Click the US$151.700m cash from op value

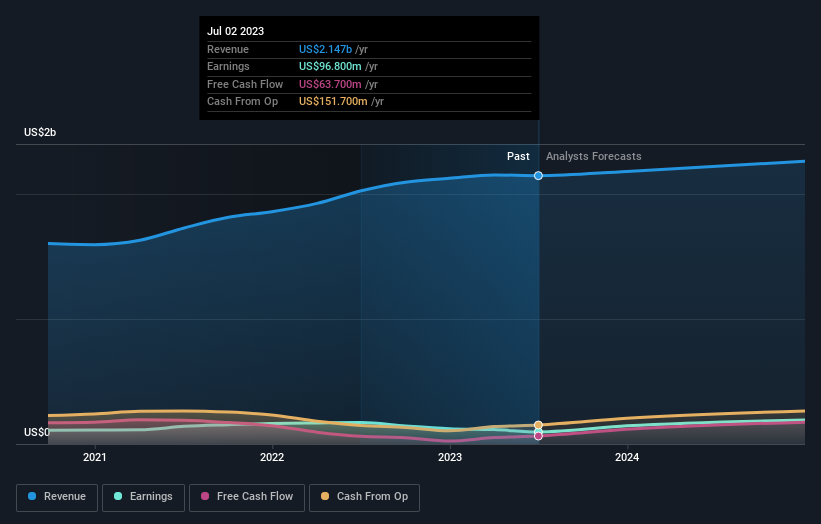pyautogui.click(x=333, y=102)
